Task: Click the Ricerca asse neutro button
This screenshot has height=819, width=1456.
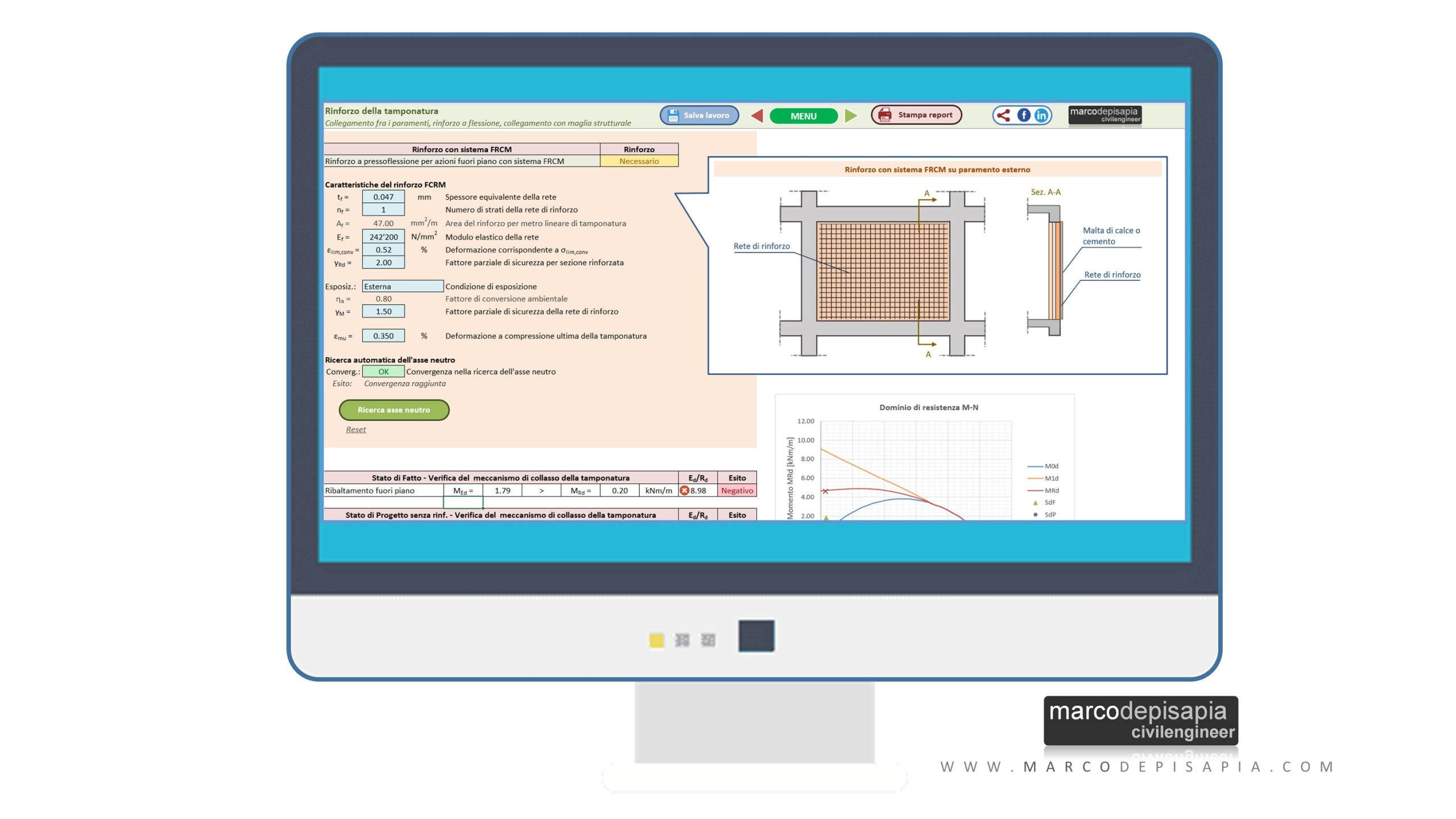Action: (394, 410)
